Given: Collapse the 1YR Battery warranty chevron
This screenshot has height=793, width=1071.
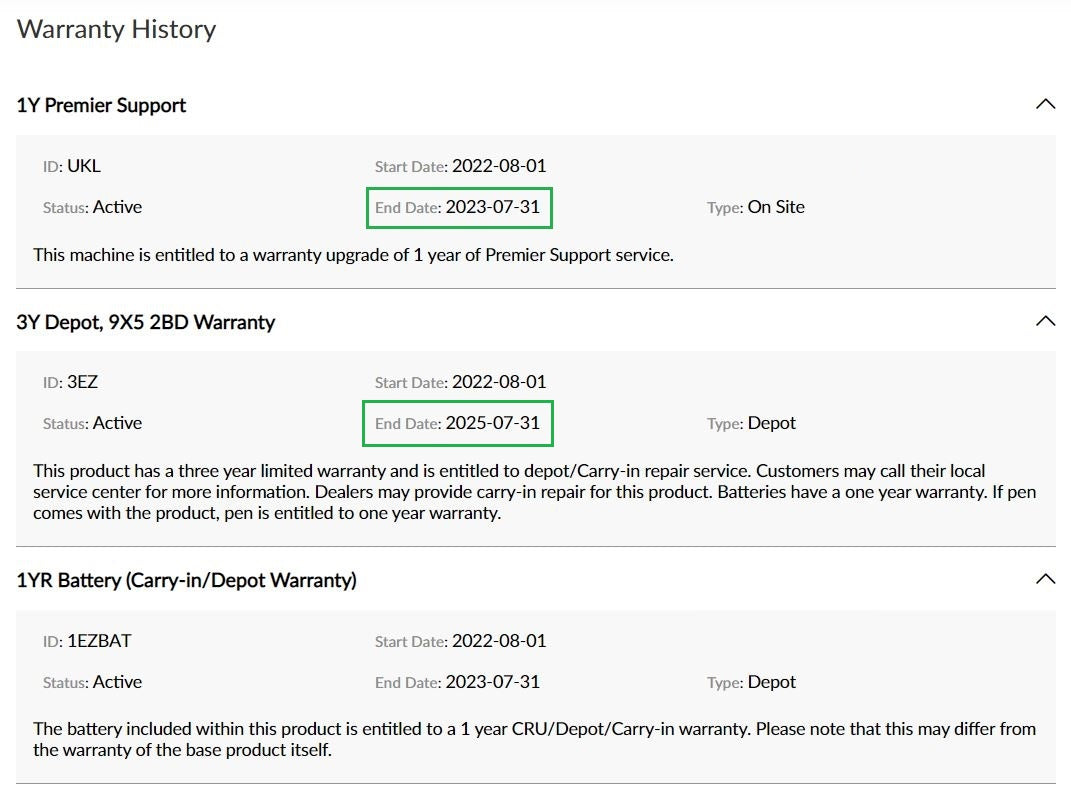Looking at the screenshot, I should tap(1045, 579).
